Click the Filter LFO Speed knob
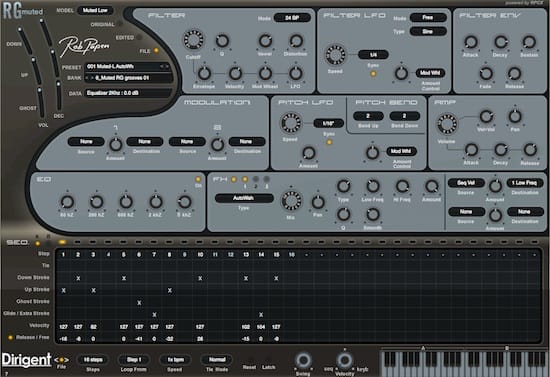Screen dimensions: 550x377 (335, 55)
